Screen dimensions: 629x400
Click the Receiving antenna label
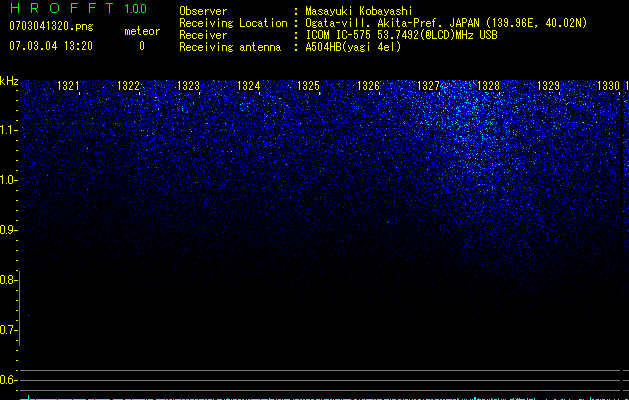pyautogui.click(x=230, y=47)
